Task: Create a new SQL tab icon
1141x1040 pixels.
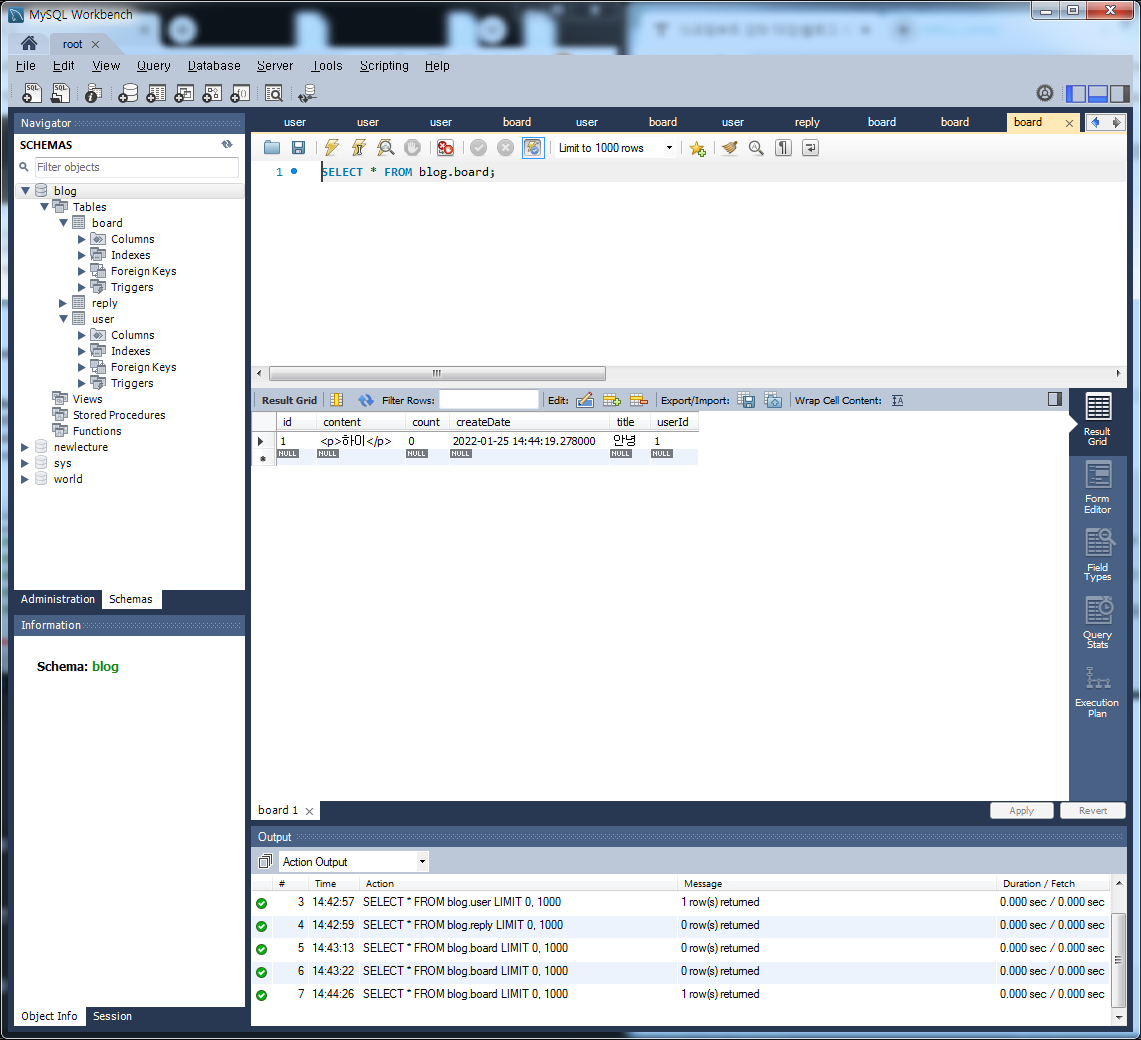Action: tap(31, 93)
